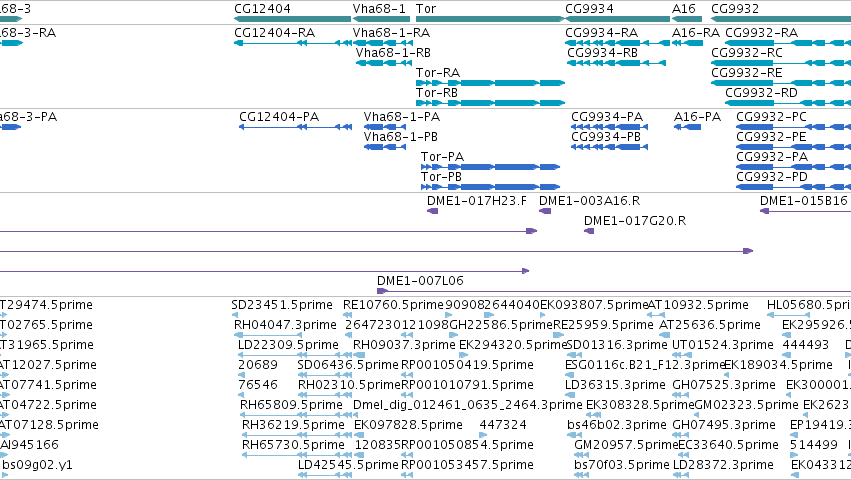Select EST AT25636.5prime
Viewport: 851px width, 480px height.
pyautogui.click(x=709, y=325)
